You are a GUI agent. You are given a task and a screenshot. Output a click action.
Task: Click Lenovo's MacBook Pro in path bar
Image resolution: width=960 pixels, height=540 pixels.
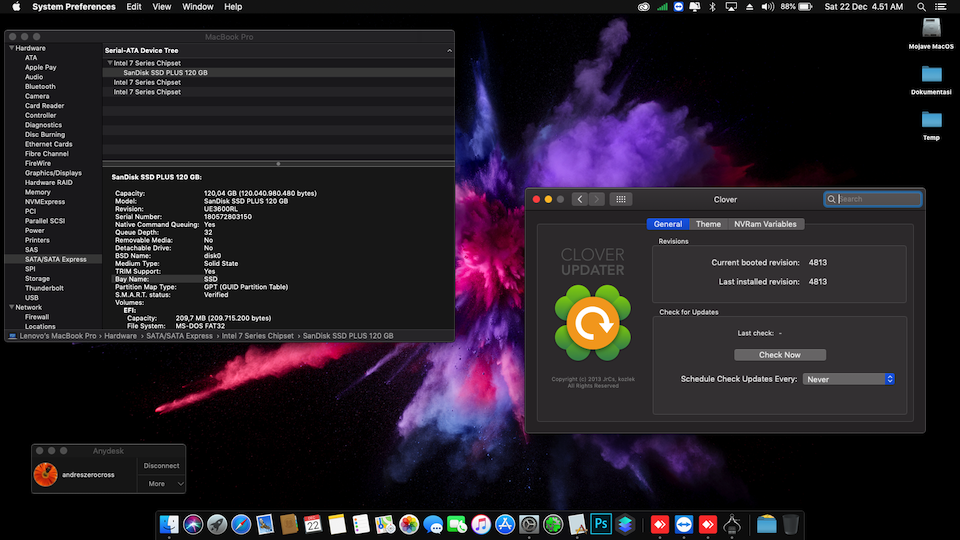pos(58,336)
